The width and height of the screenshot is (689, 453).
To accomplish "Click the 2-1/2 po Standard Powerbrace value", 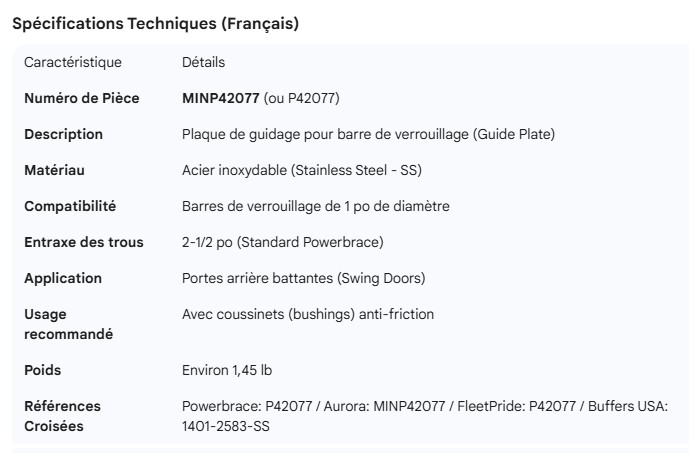I will (x=282, y=242).
